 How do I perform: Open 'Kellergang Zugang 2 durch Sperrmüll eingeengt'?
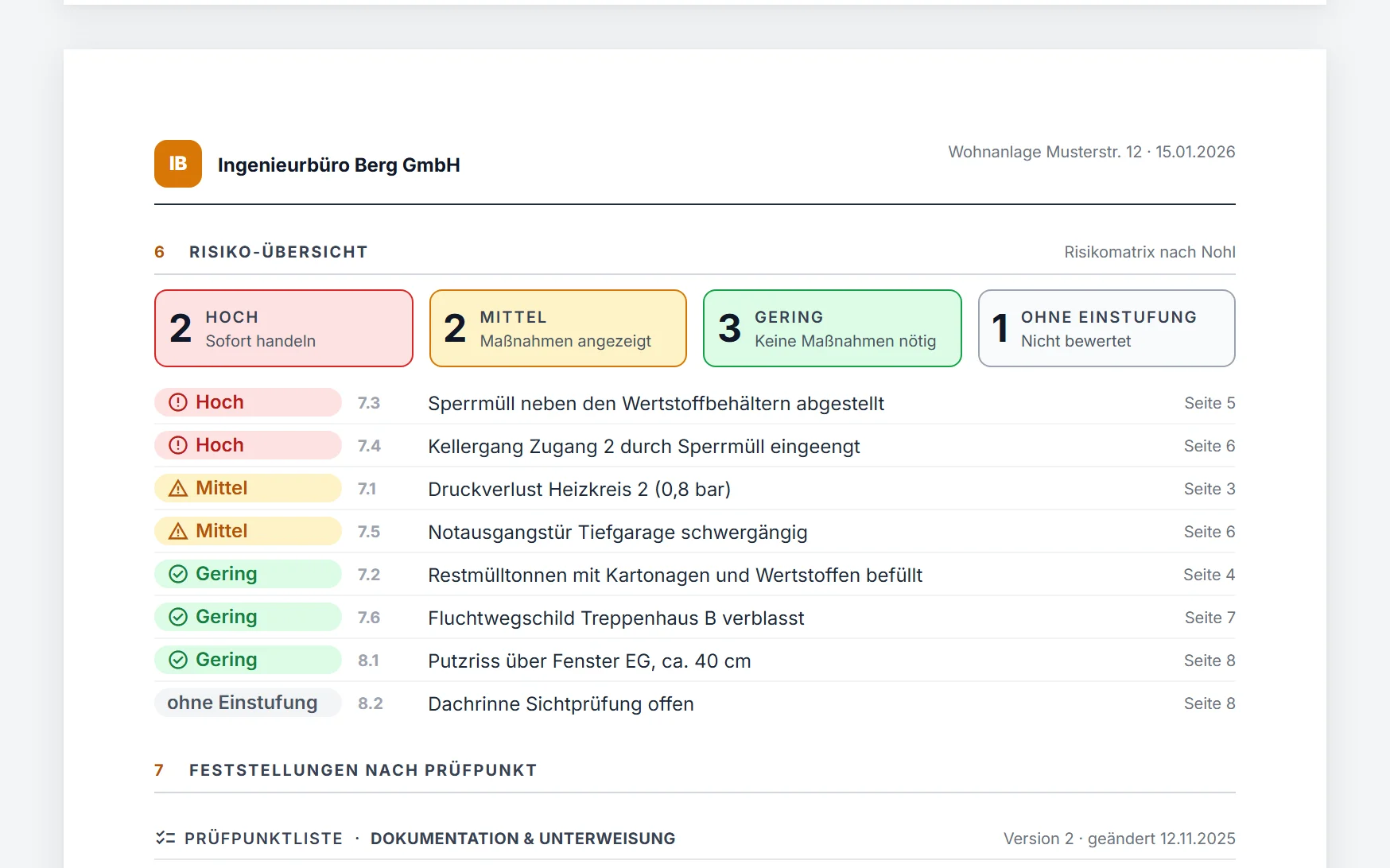pos(644,446)
